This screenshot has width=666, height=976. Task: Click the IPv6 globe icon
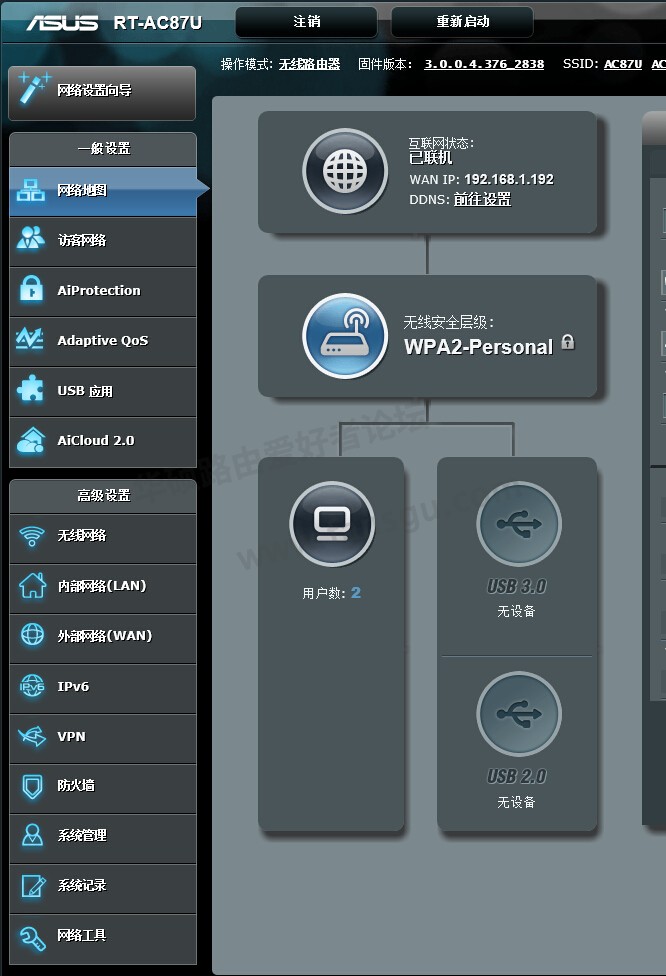pos(32,686)
